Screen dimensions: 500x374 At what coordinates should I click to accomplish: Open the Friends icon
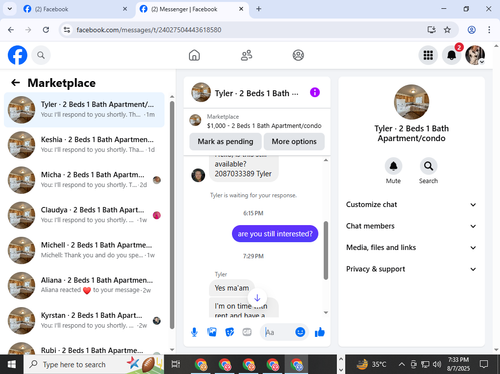pyautogui.click(x=246, y=55)
